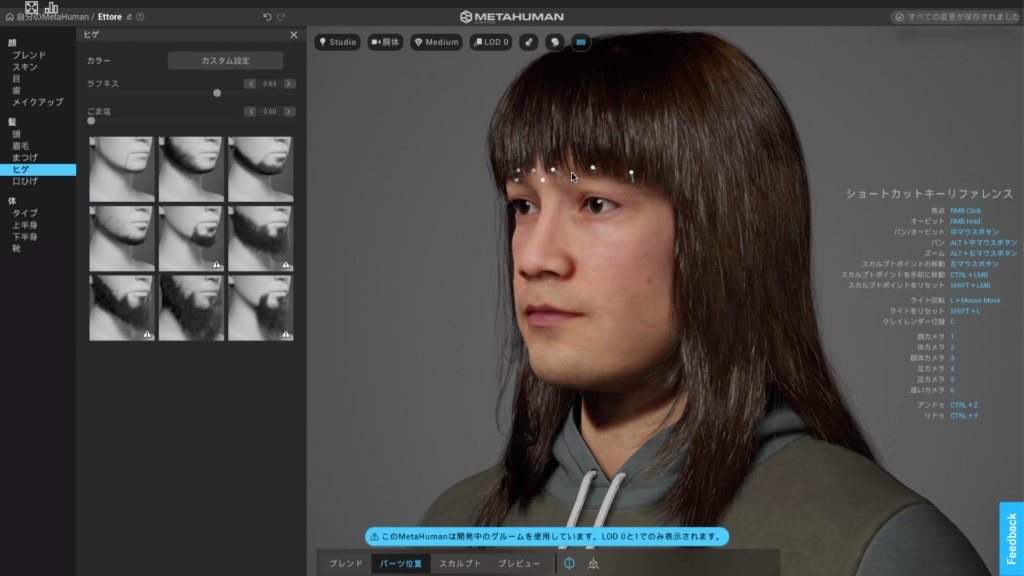Open the Studio lighting dropdown
Viewport: 1024px width, 576px height.
coord(338,42)
